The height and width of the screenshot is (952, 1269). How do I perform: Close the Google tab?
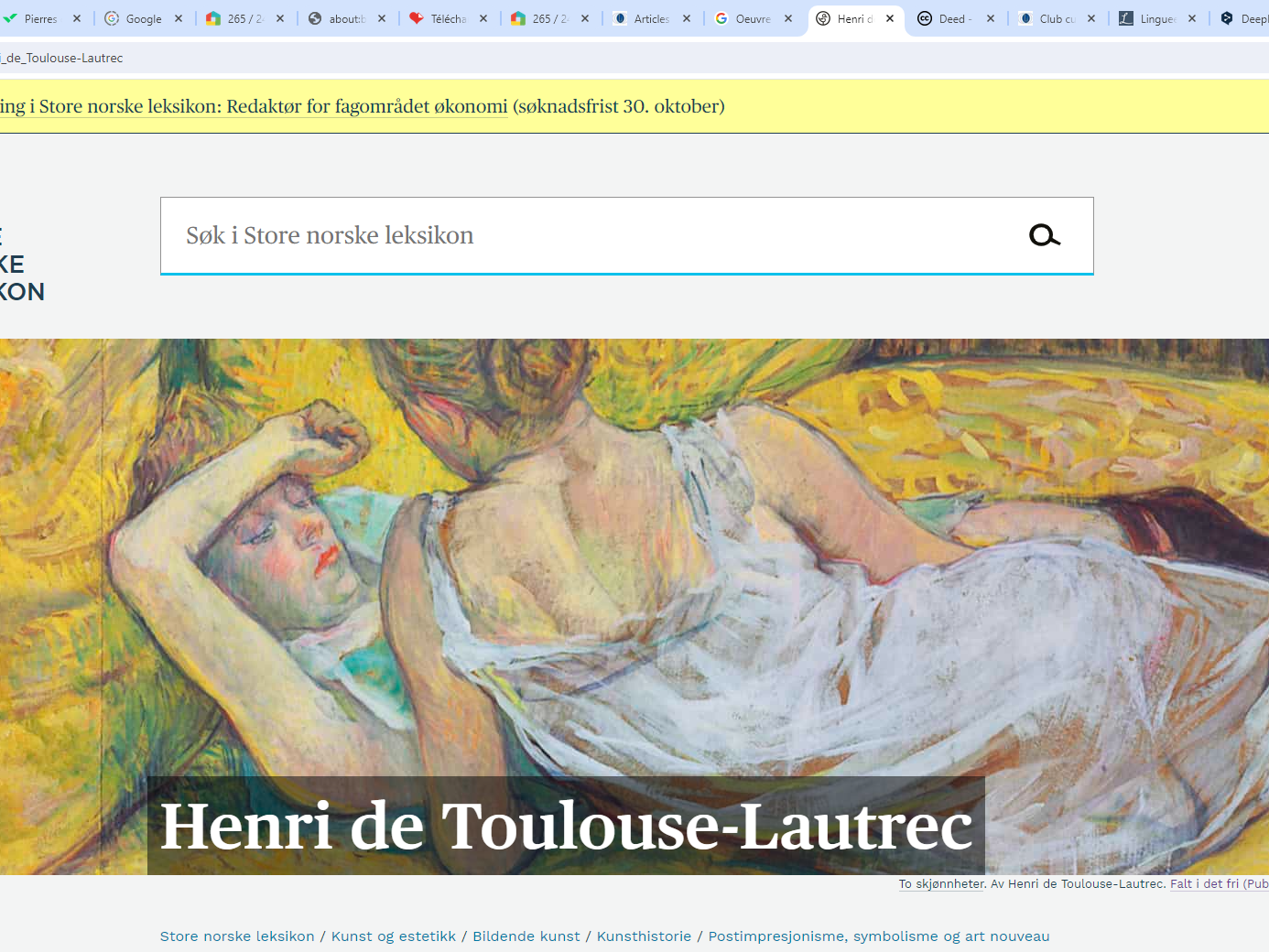pos(179,18)
